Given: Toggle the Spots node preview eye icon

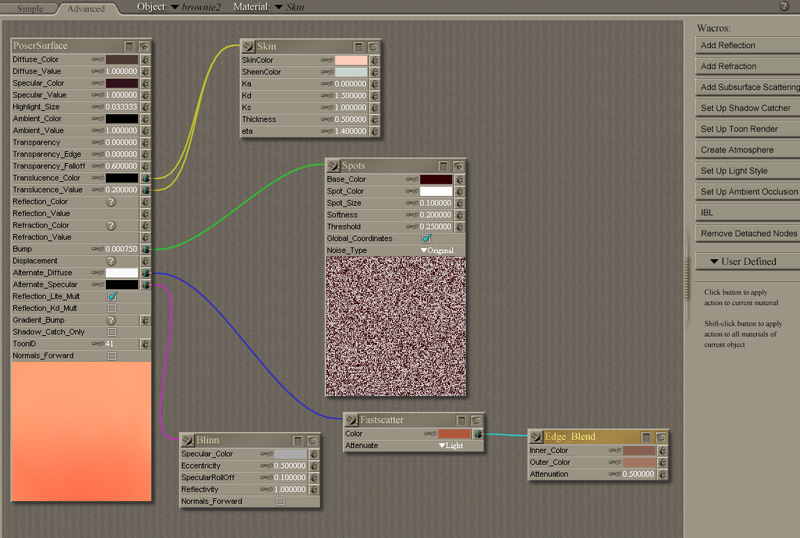Looking at the screenshot, I should (x=458, y=165).
